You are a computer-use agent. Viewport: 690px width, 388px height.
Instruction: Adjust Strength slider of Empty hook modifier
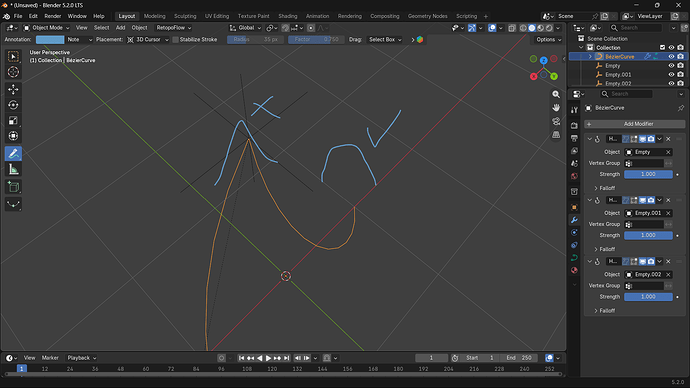coord(648,175)
